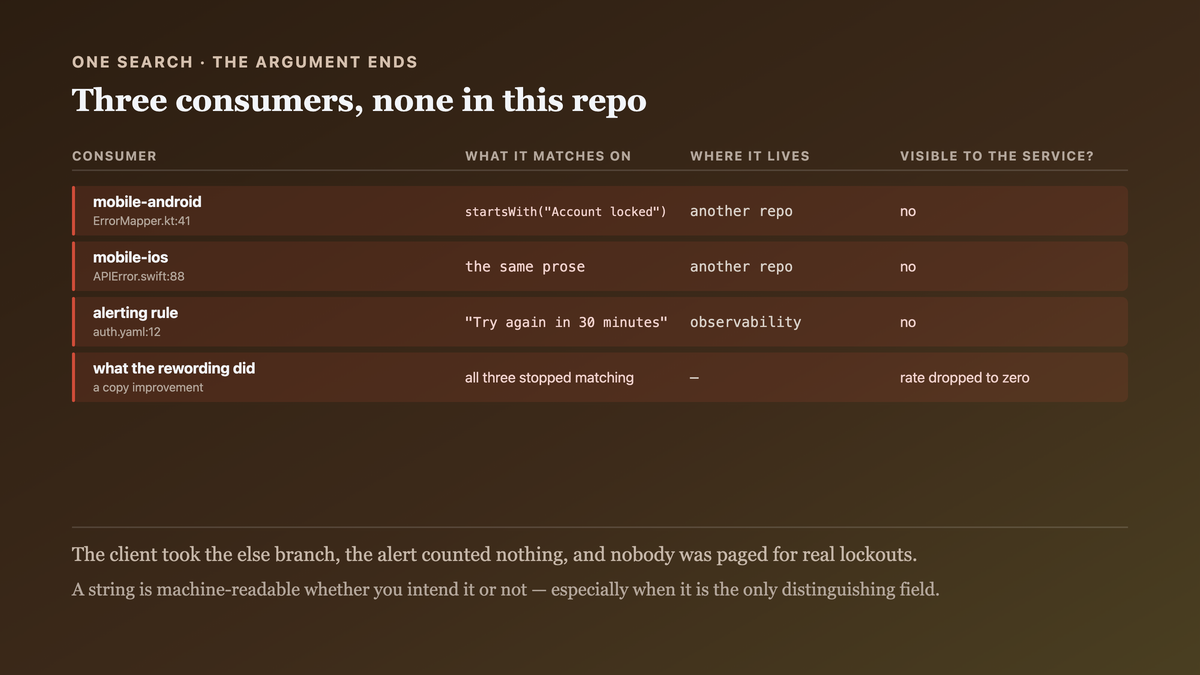The width and height of the screenshot is (1200, 675).
Task: Click the 'WHERE IT LIVES' column header
Action: point(750,156)
